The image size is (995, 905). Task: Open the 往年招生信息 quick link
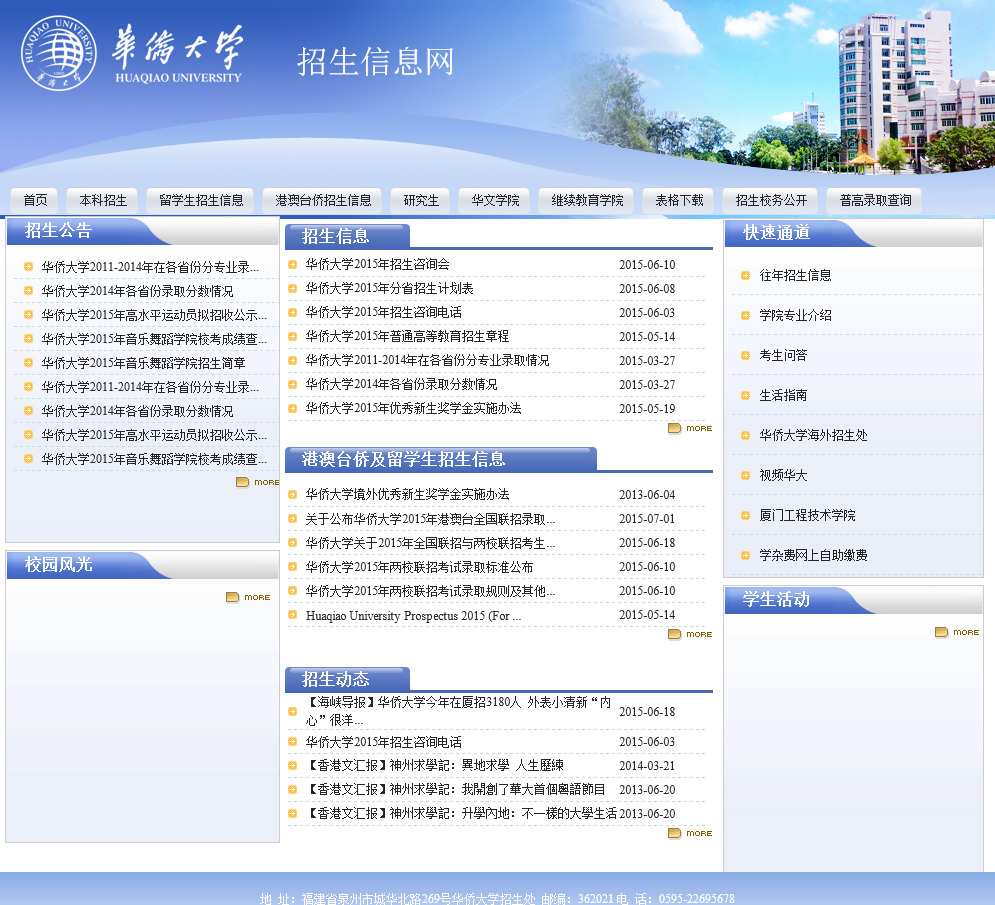[x=795, y=275]
